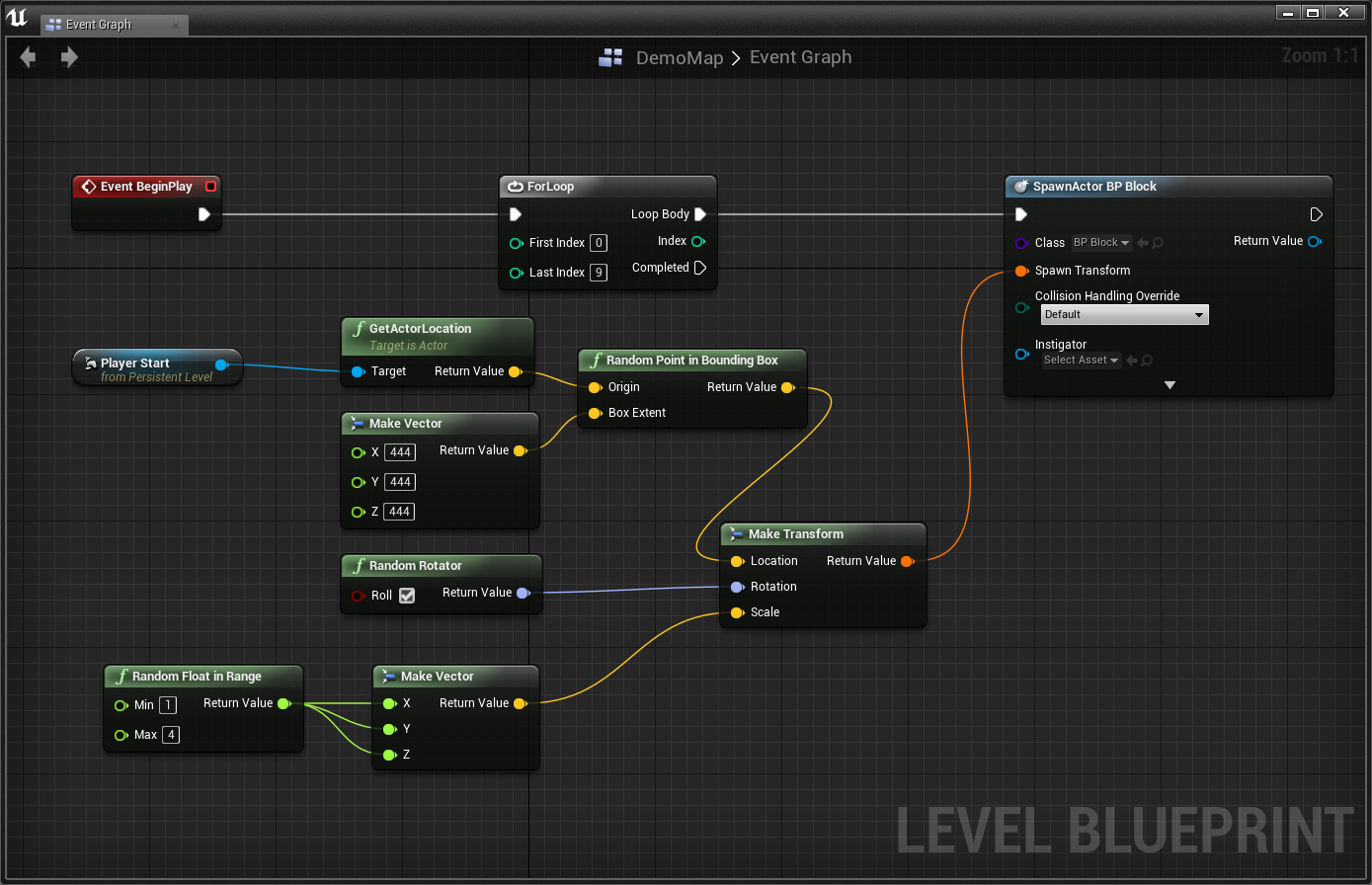Select the Make Transform node title
The height and width of the screenshot is (885, 1372).
796,534
